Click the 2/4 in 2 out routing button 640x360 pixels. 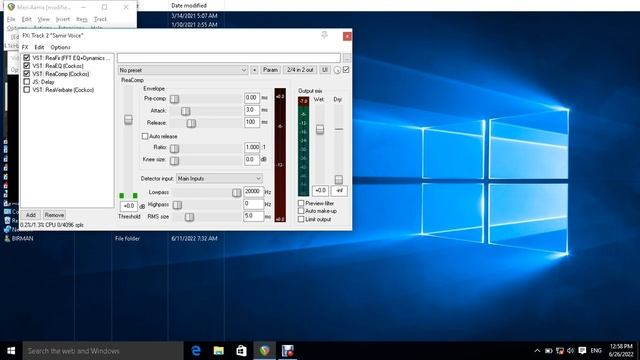300,70
